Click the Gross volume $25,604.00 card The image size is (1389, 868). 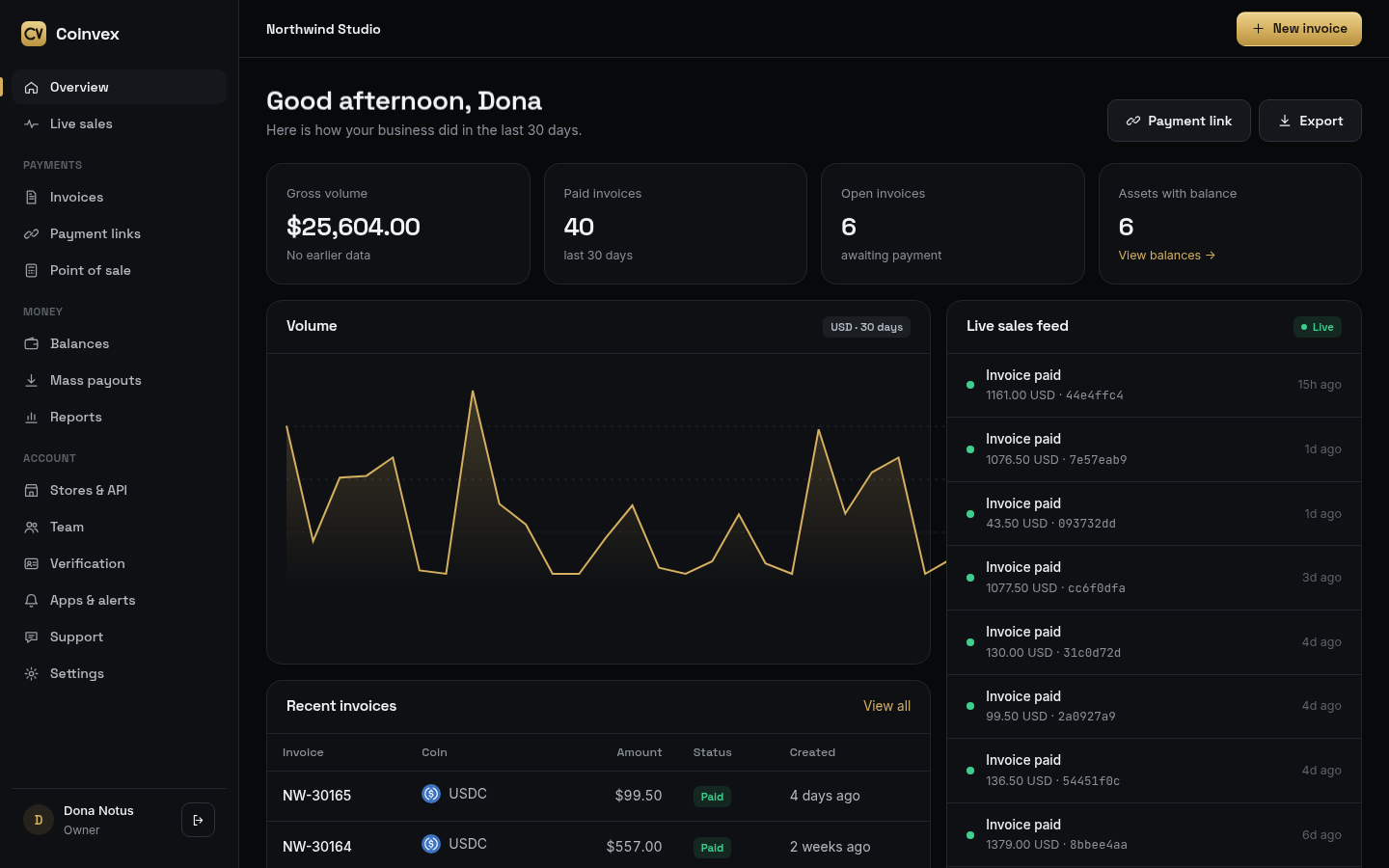point(398,224)
